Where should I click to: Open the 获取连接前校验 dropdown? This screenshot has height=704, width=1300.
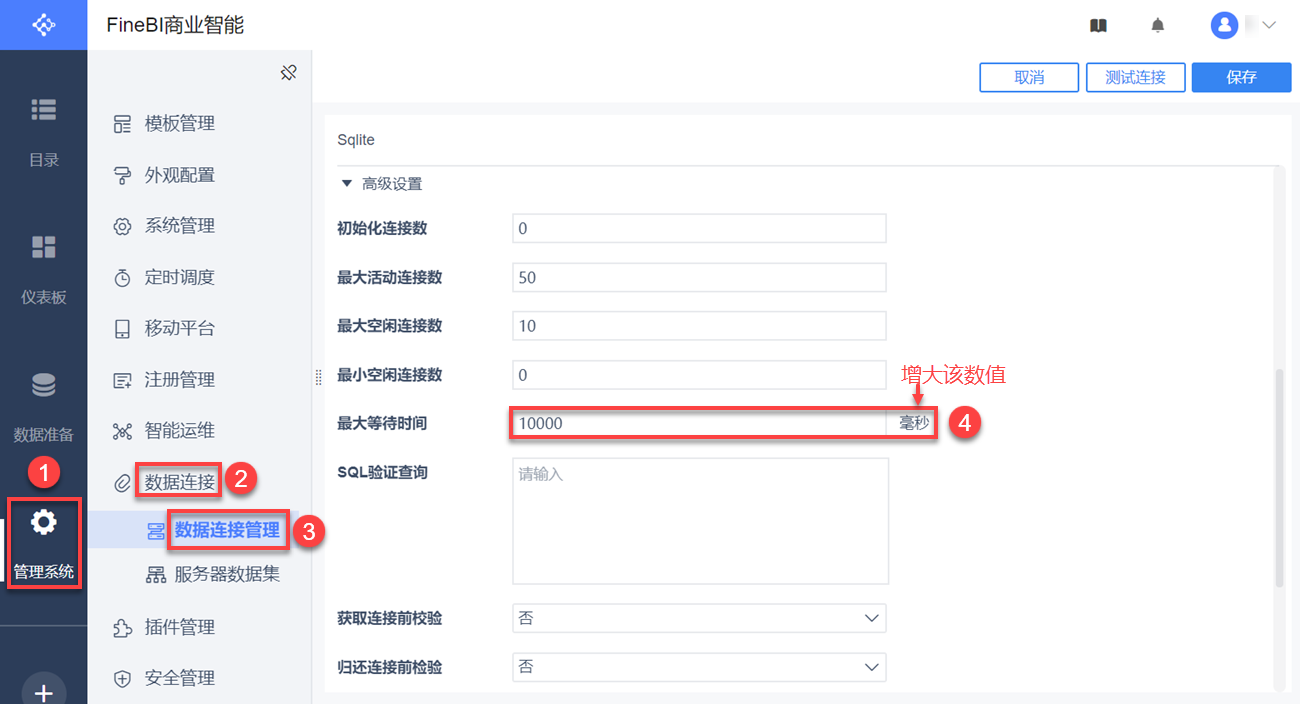[x=698, y=618]
